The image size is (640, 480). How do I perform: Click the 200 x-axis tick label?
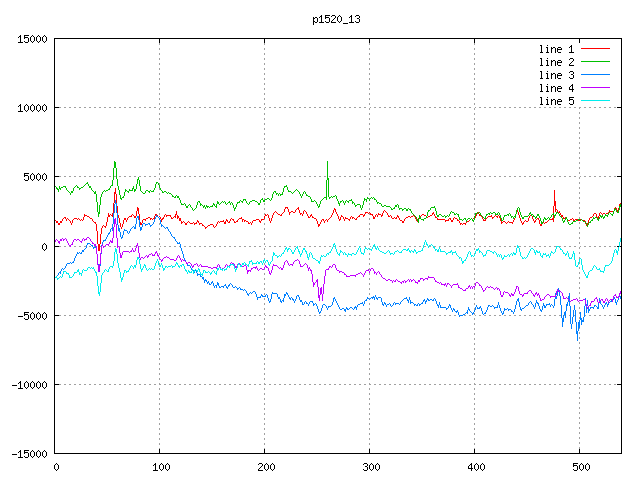click(x=265, y=467)
